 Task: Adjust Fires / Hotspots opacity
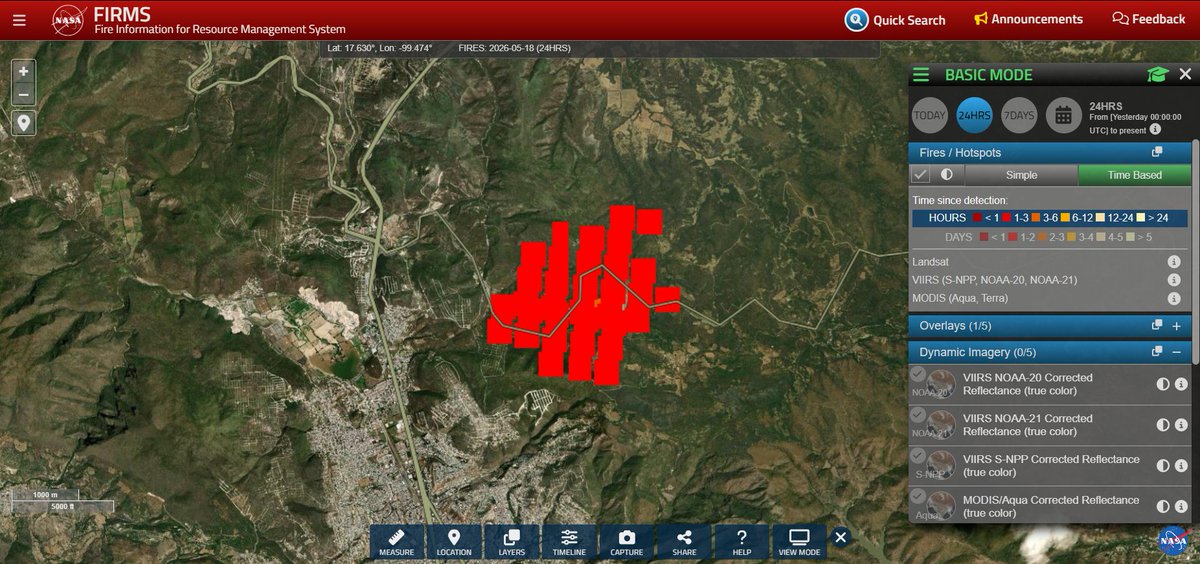(947, 175)
